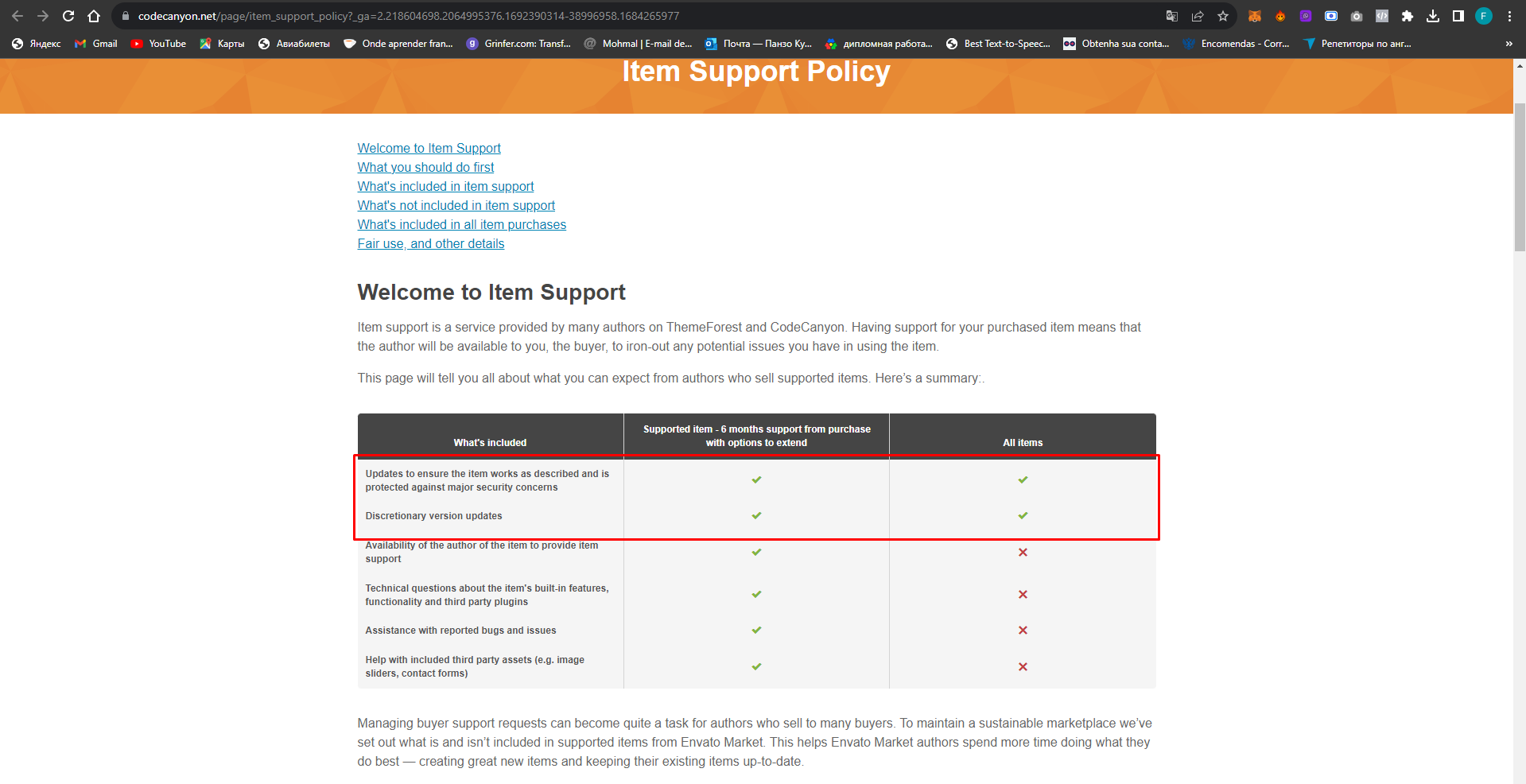This screenshot has width=1526, height=784.
Task: Click the Discretionary version updates row text
Action: (433, 516)
